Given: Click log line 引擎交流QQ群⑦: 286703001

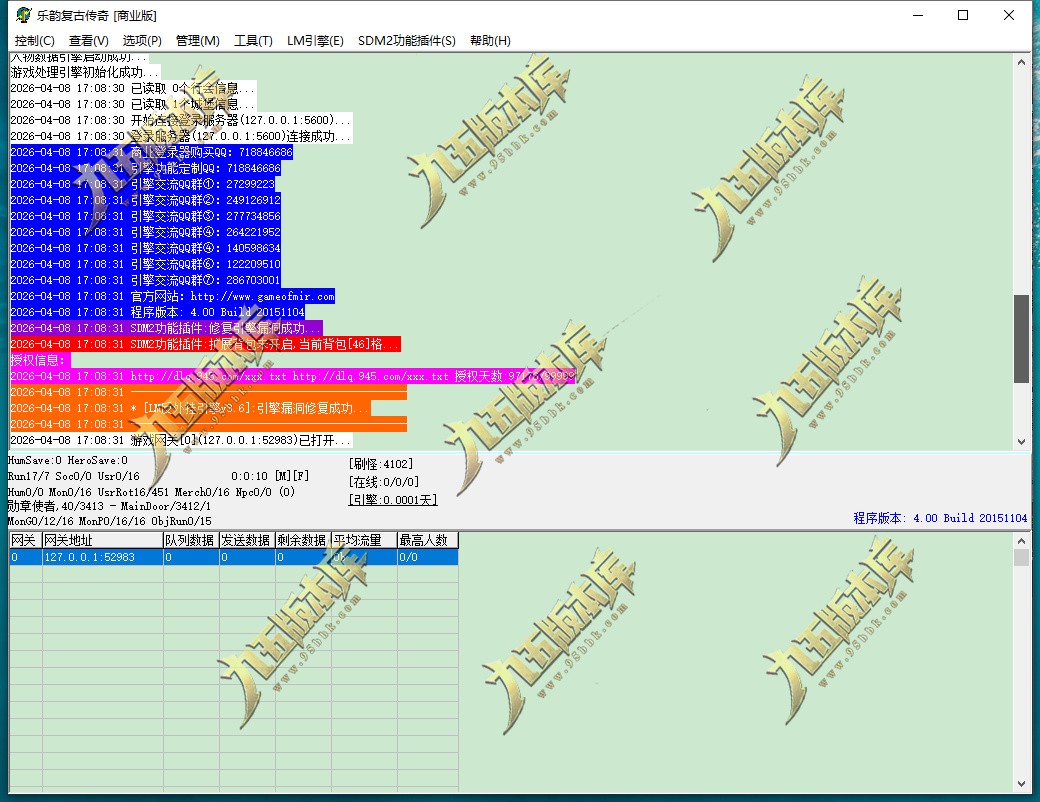Looking at the screenshot, I should point(145,280).
